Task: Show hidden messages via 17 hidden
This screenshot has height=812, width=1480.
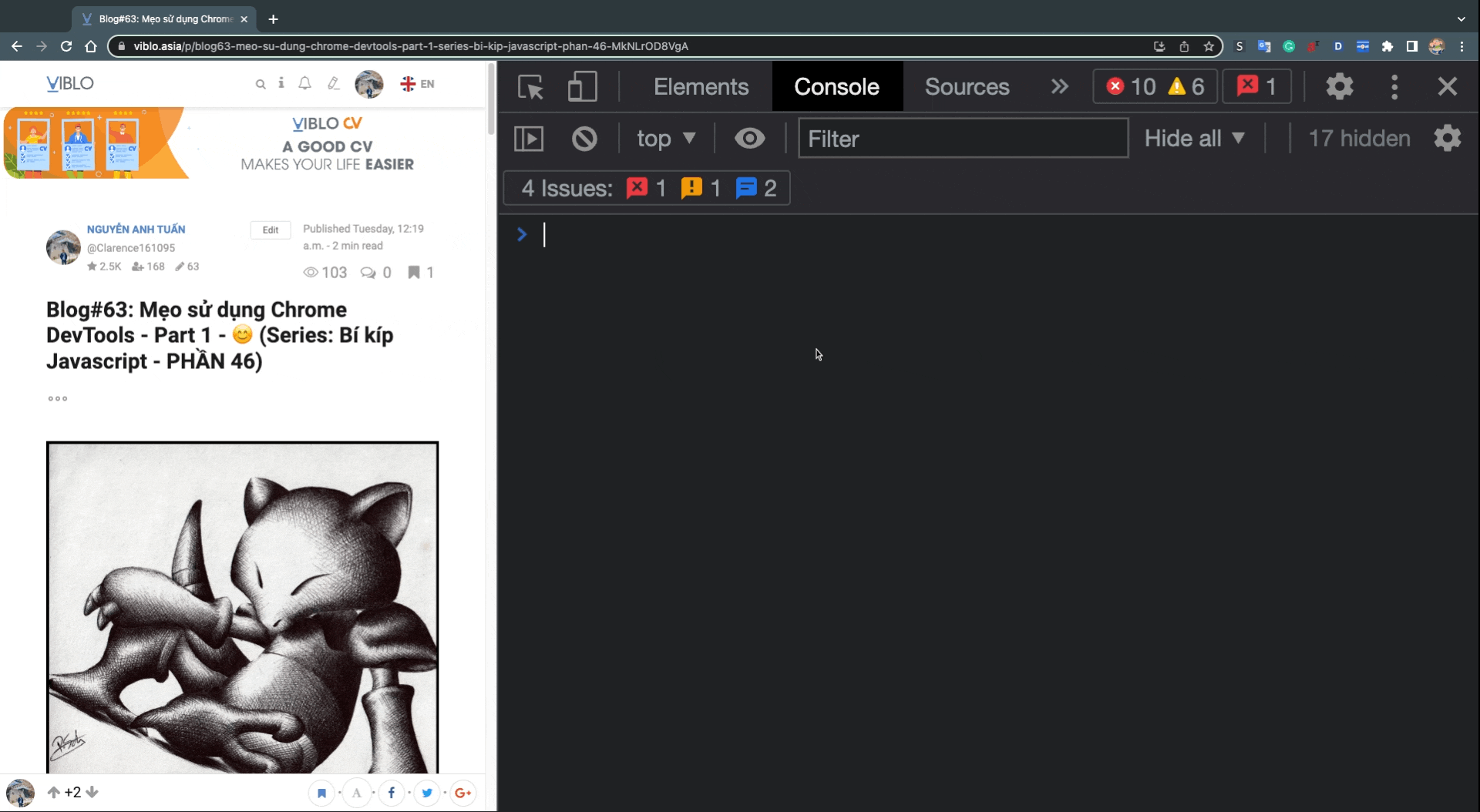Action: pos(1359,138)
